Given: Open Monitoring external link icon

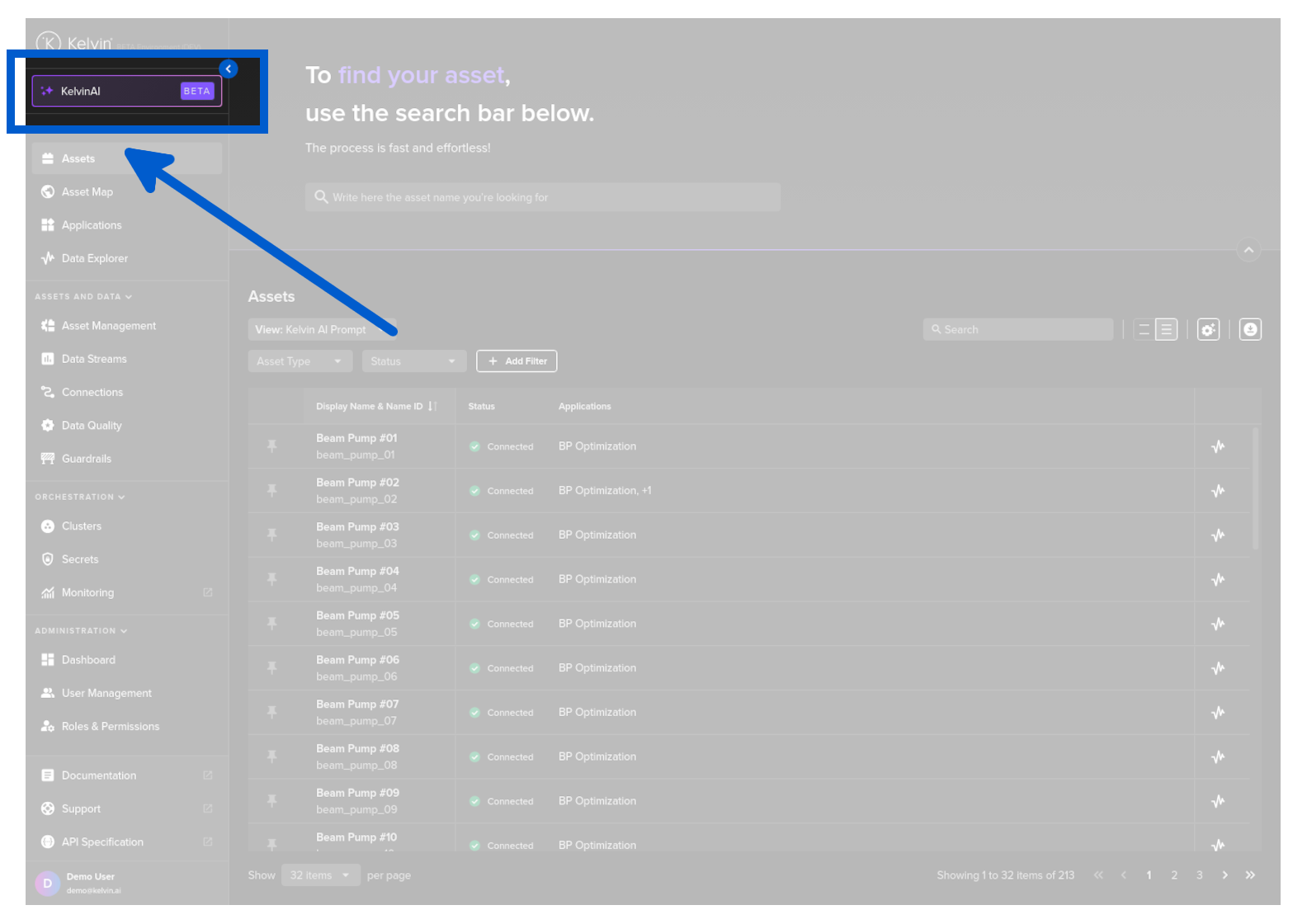Looking at the screenshot, I should tap(208, 592).
